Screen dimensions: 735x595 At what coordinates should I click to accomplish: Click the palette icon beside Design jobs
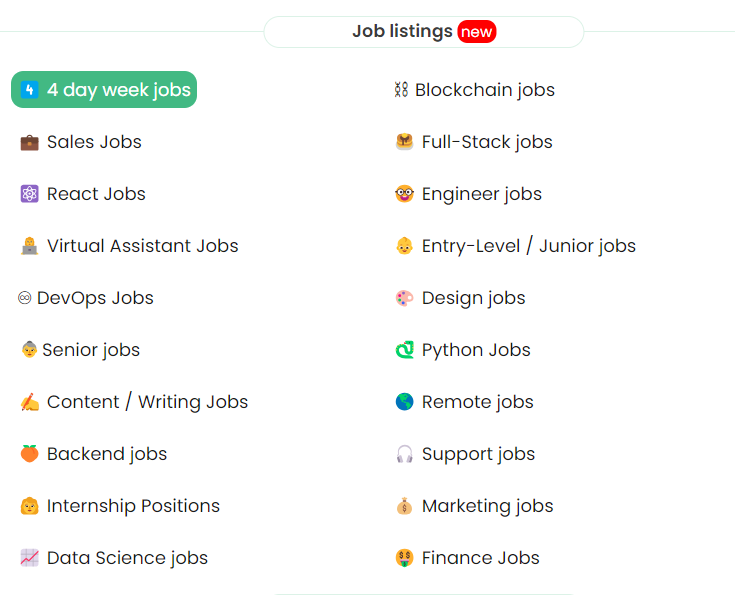tap(404, 298)
